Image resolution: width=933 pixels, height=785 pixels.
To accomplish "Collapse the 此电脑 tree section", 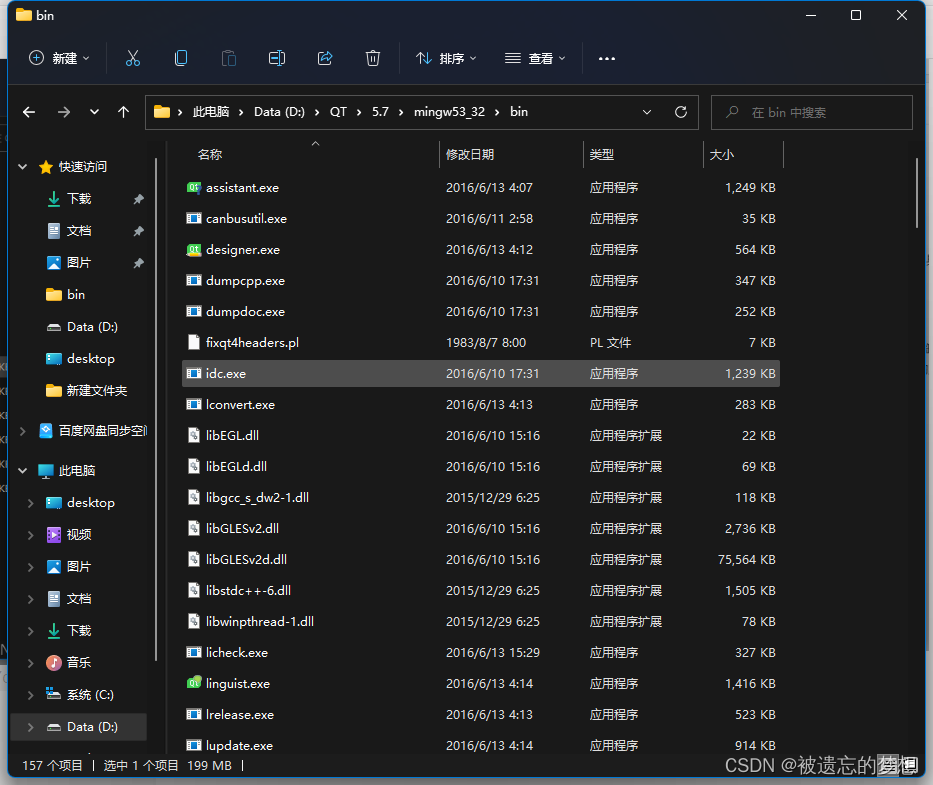I will 23,471.
